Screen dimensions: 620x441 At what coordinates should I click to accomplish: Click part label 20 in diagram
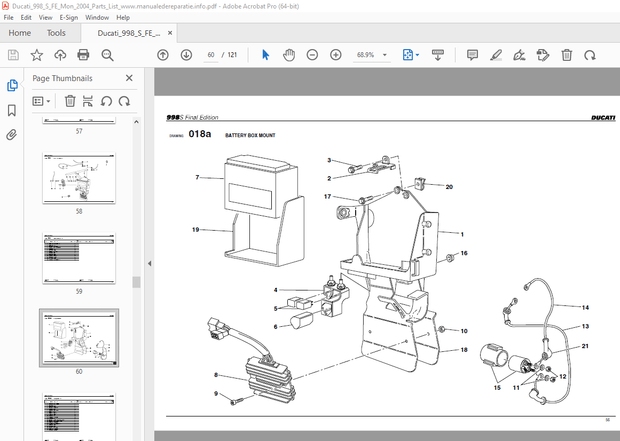449,187
